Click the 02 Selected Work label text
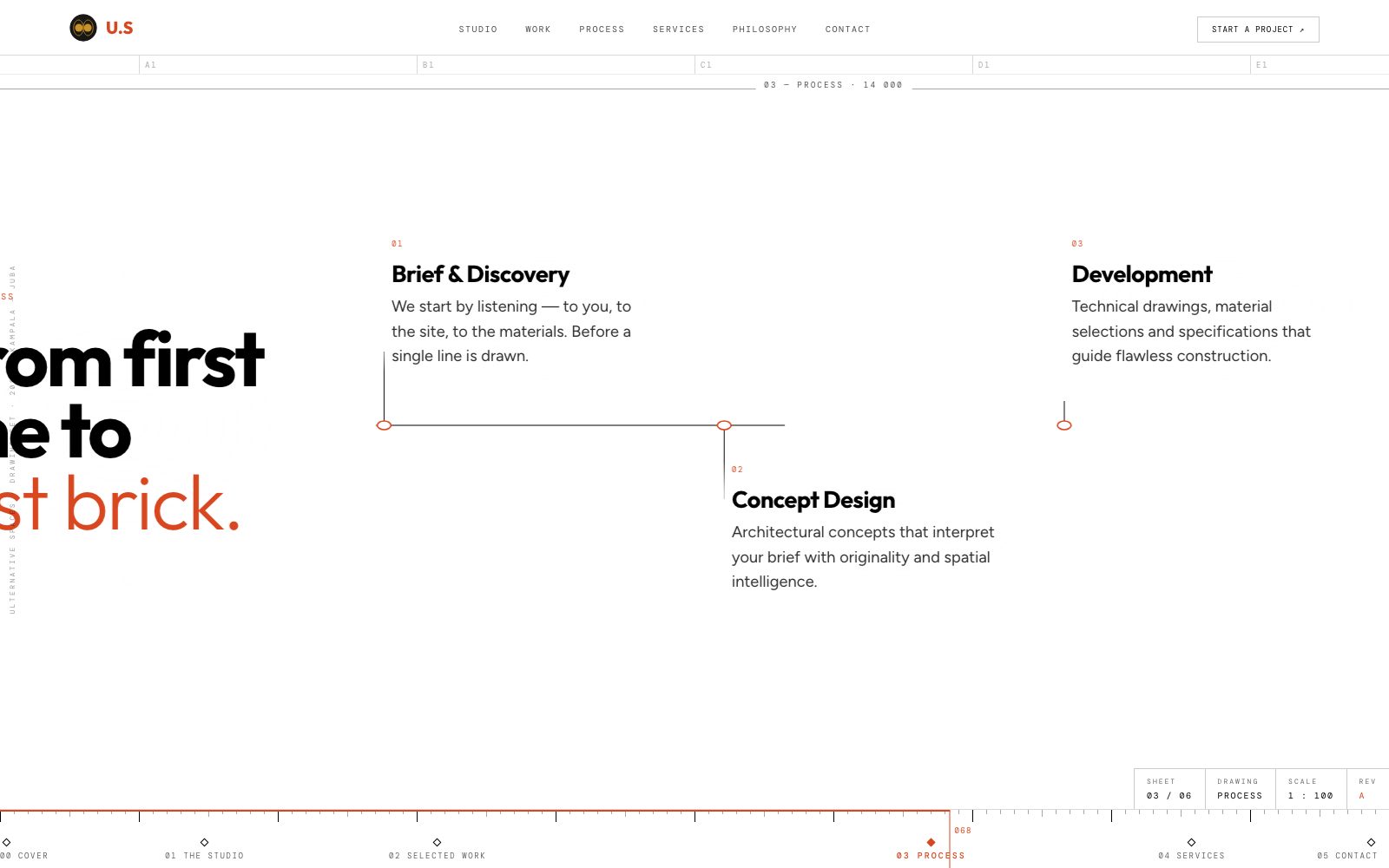Image resolution: width=1389 pixels, height=868 pixels. [438, 856]
